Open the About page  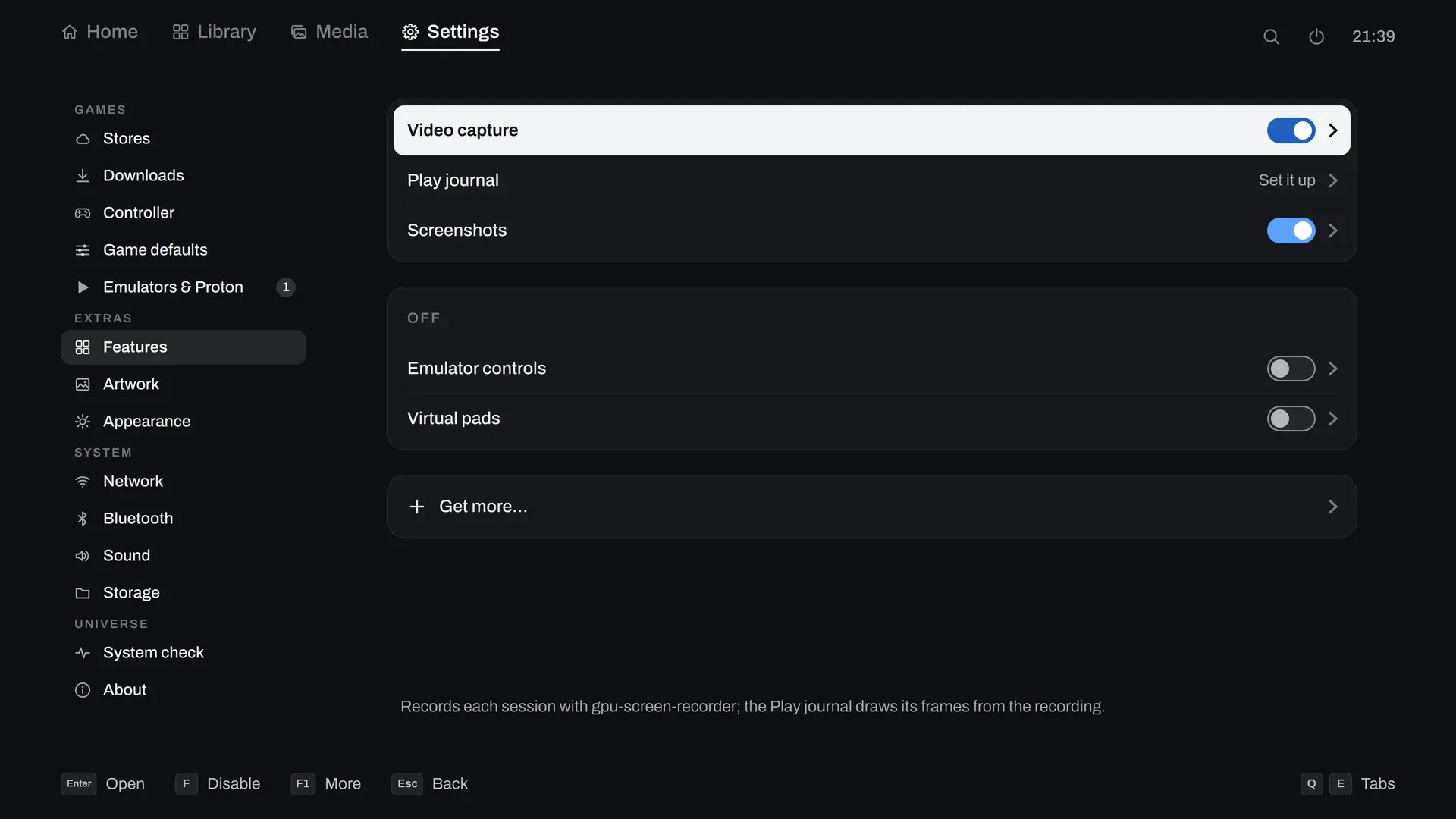(x=184, y=690)
